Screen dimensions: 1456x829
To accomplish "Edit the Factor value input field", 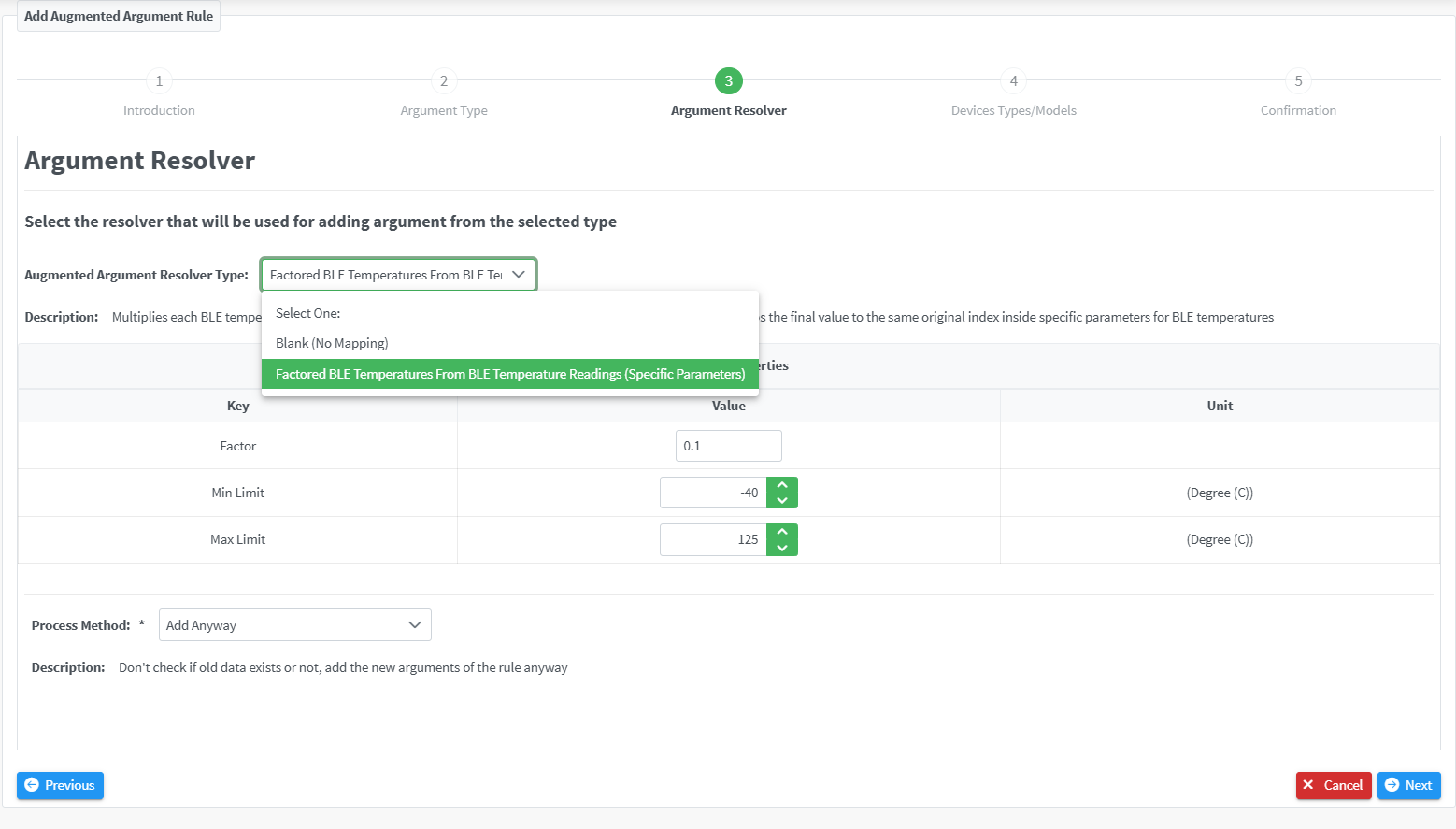I will (728, 446).
